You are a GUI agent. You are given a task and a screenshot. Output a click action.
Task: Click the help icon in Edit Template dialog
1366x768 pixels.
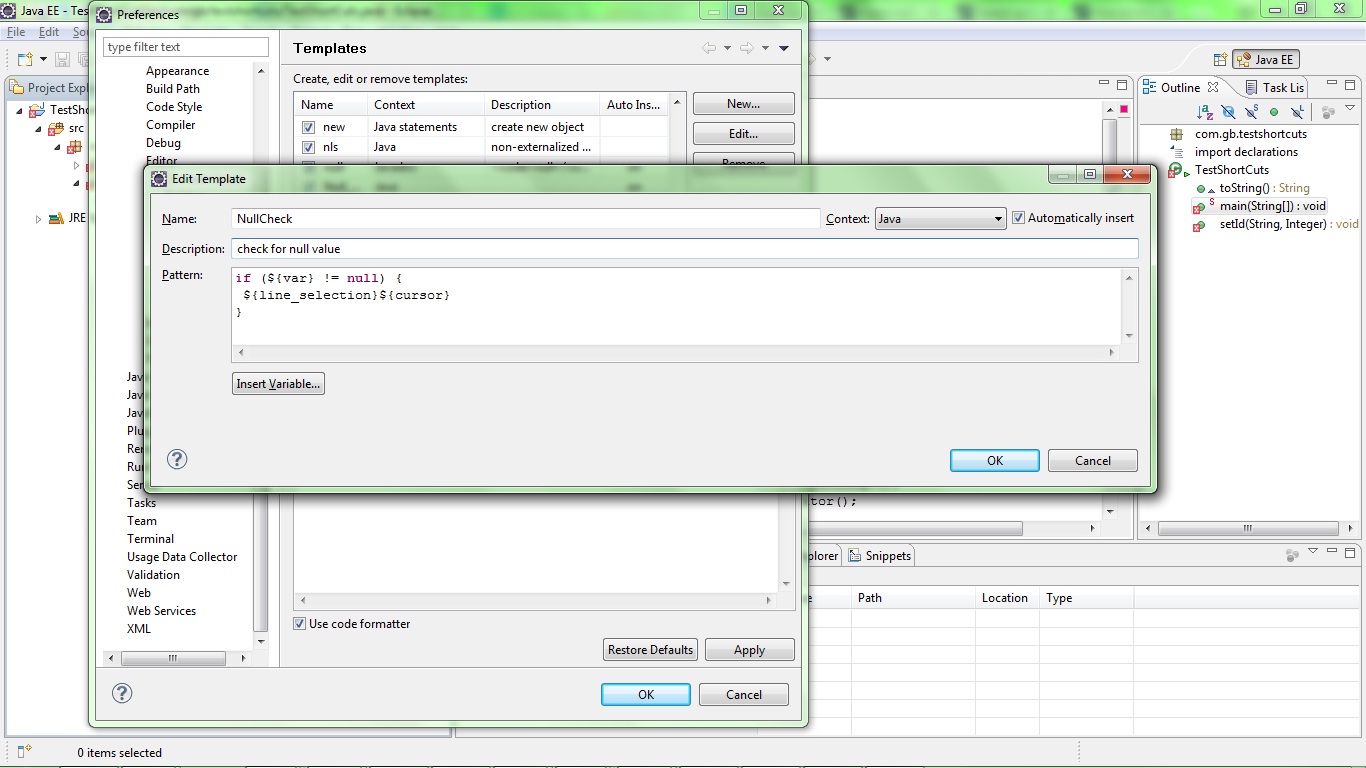click(x=177, y=459)
